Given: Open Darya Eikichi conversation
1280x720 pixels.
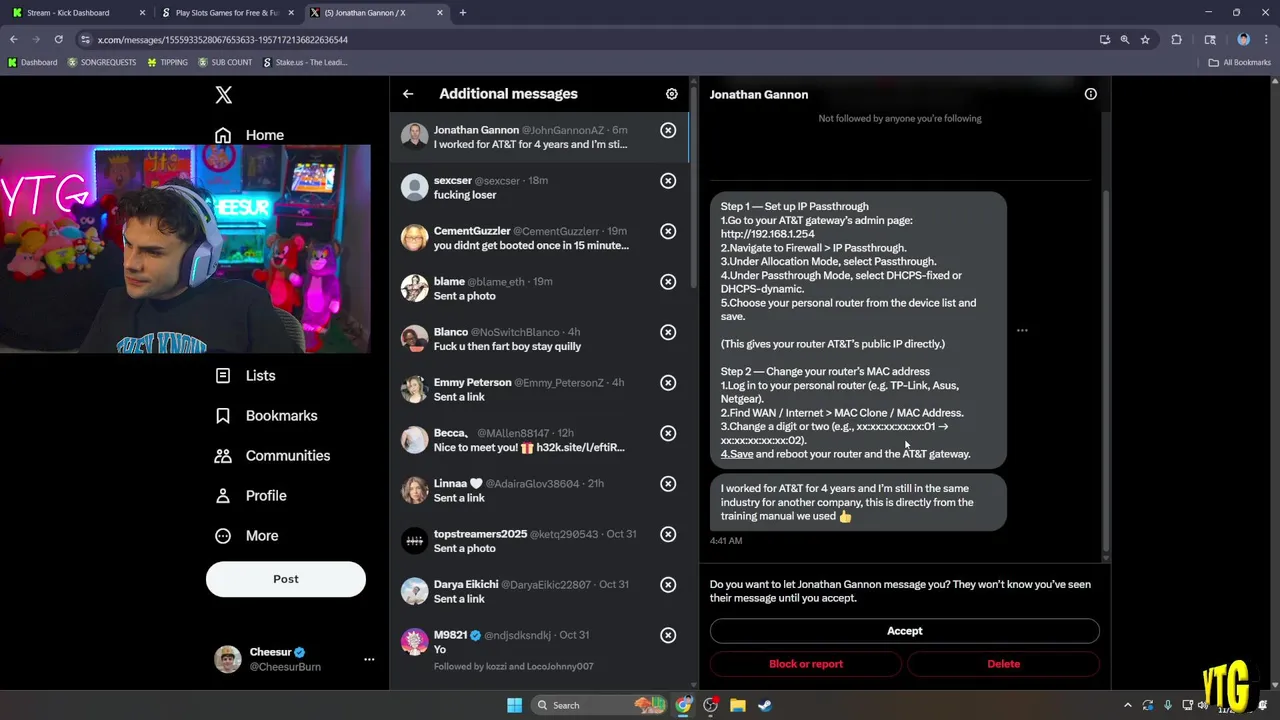Looking at the screenshot, I should tap(539, 592).
